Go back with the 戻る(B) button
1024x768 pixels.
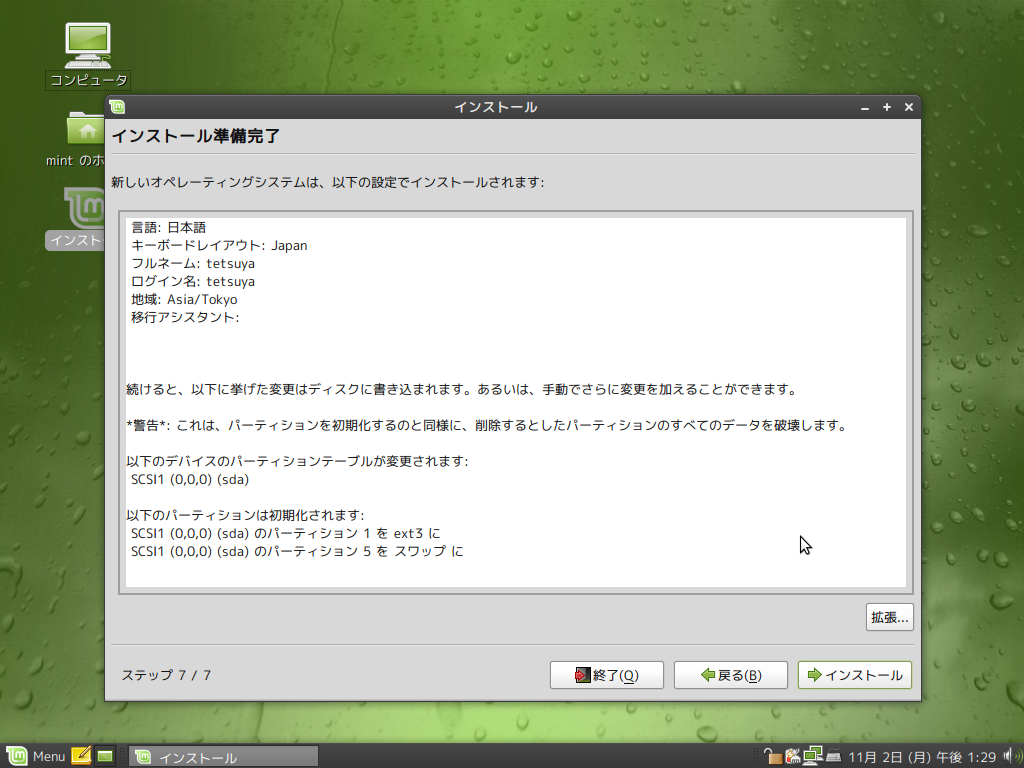pos(731,675)
